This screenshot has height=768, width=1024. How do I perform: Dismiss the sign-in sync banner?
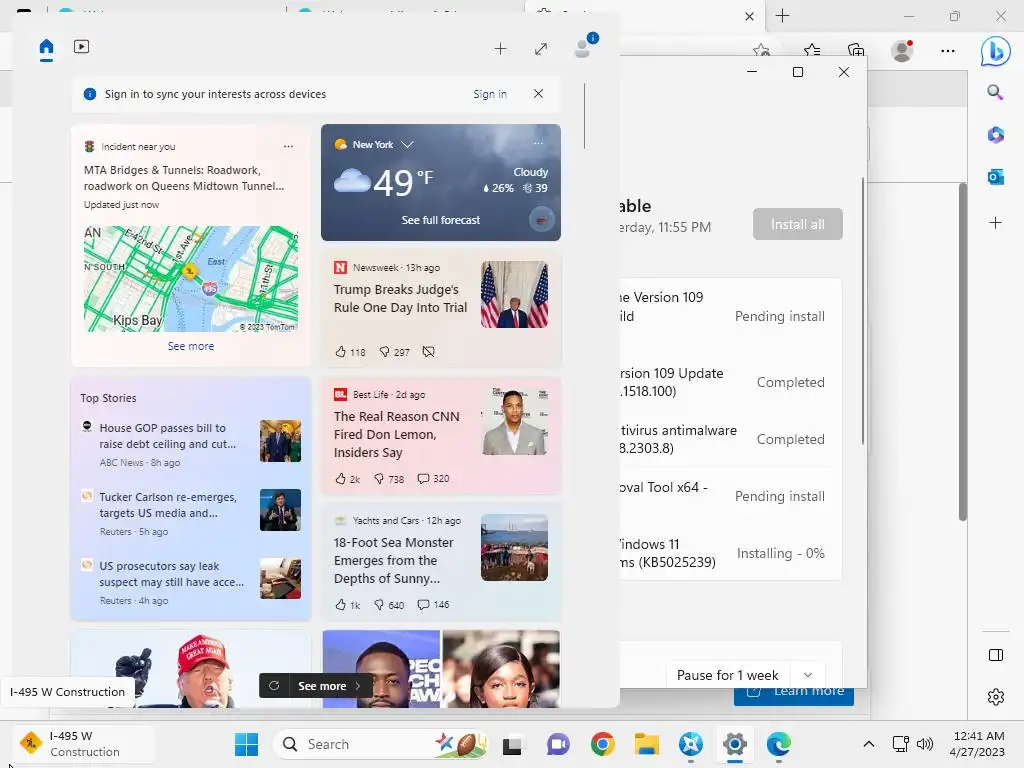(x=538, y=93)
